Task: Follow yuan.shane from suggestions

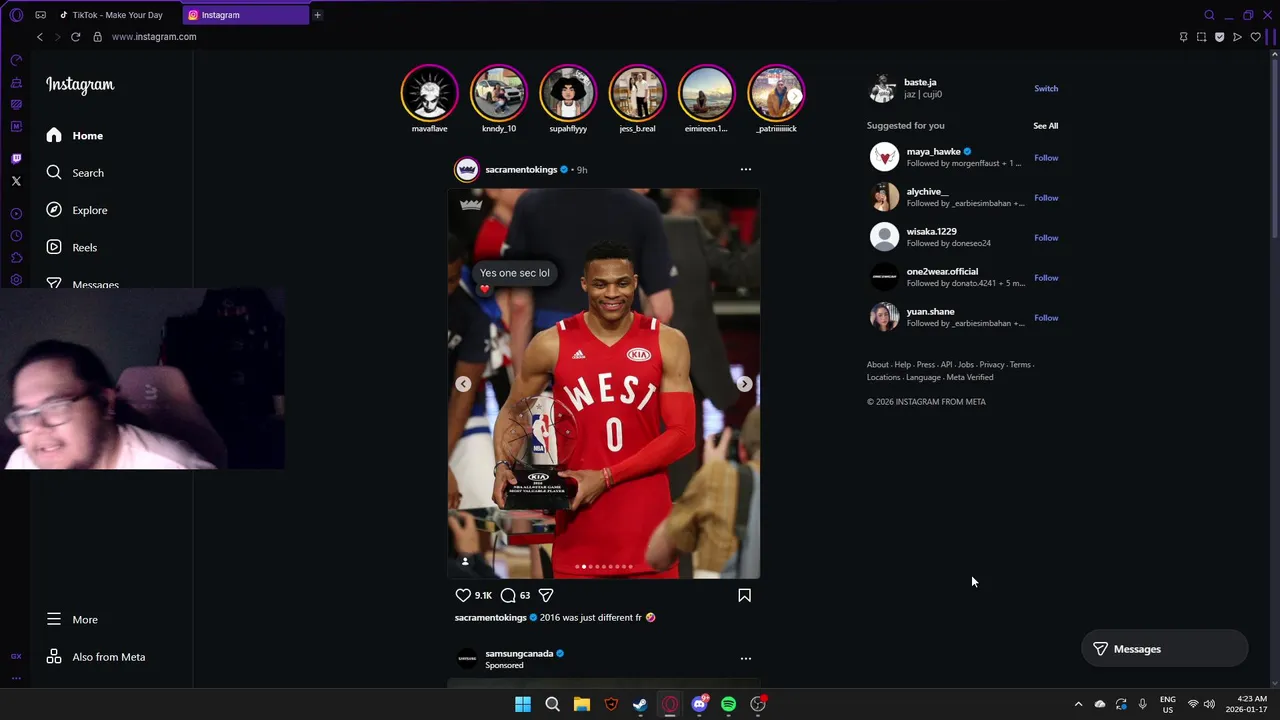Action: 1046,318
